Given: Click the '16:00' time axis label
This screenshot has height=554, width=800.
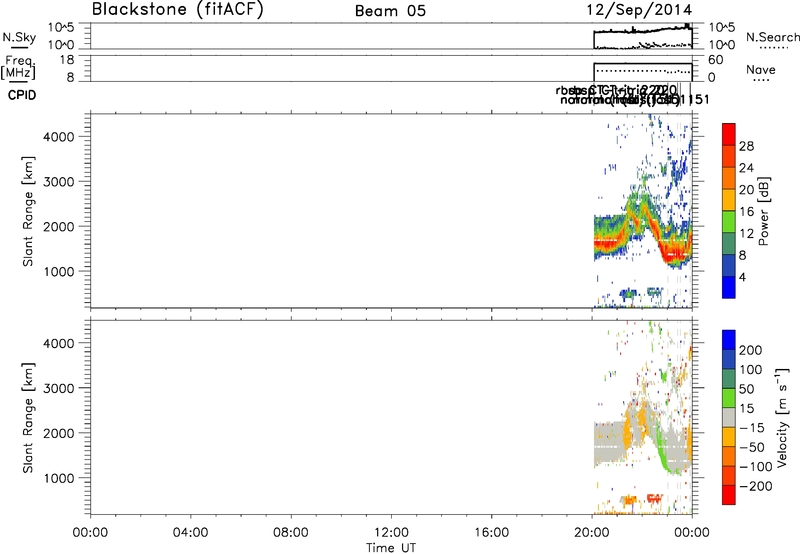Looking at the screenshot, I should click(x=491, y=533).
